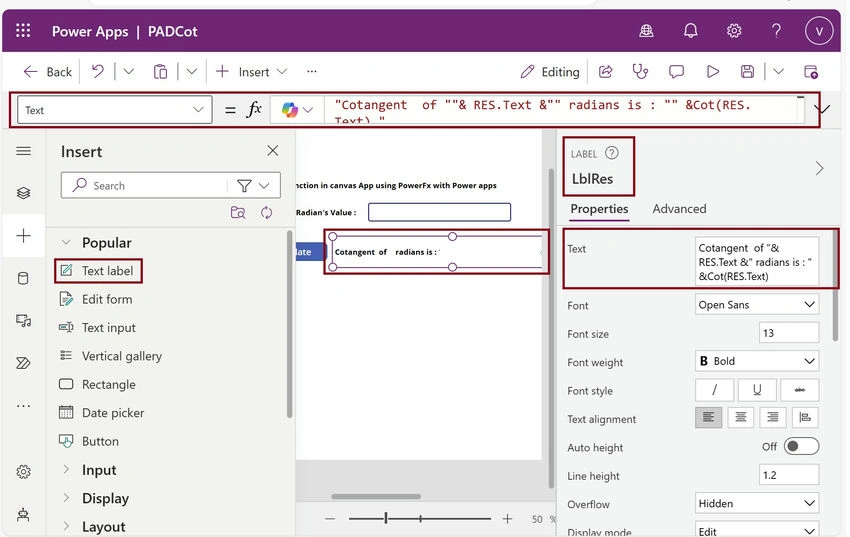The width and height of the screenshot is (850, 537).
Task: Go Back from the editor
Action: tap(48, 72)
